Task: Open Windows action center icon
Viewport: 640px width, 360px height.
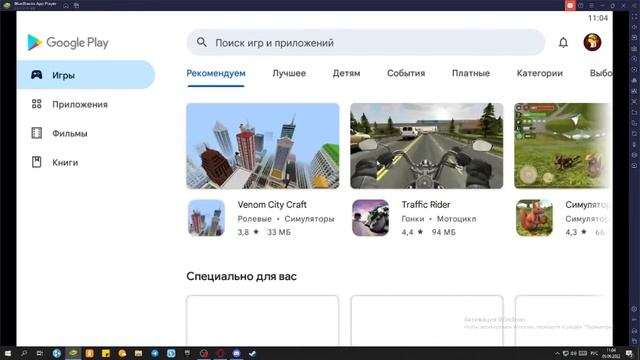Action: pos(629,353)
